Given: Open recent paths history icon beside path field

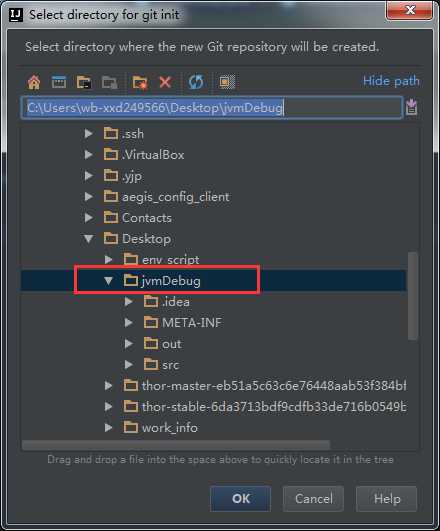Looking at the screenshot, I should pyautogui.click(x=412, y=107).
